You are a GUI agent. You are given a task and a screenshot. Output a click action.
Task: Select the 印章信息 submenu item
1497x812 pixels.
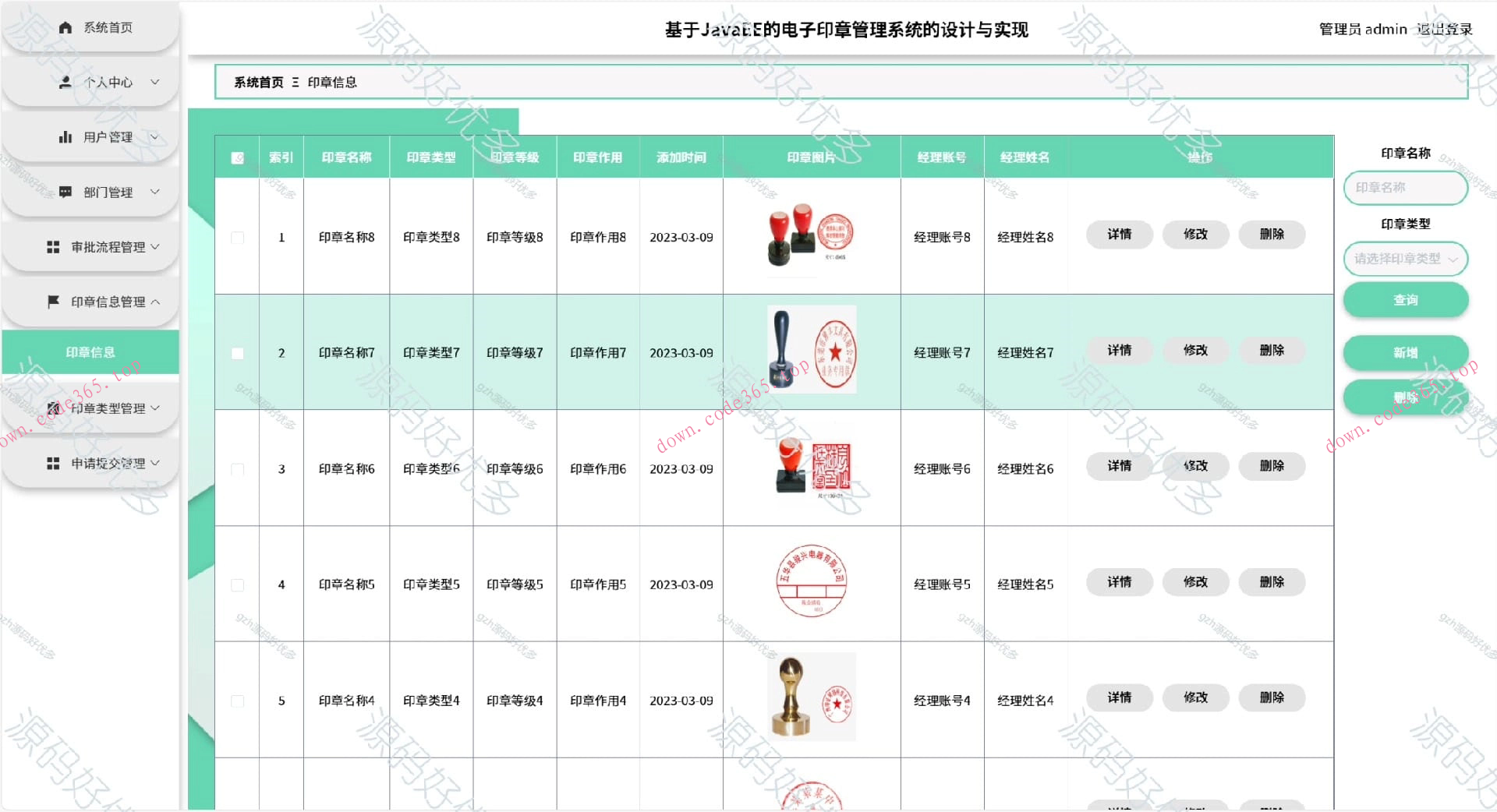click(90, 352)
